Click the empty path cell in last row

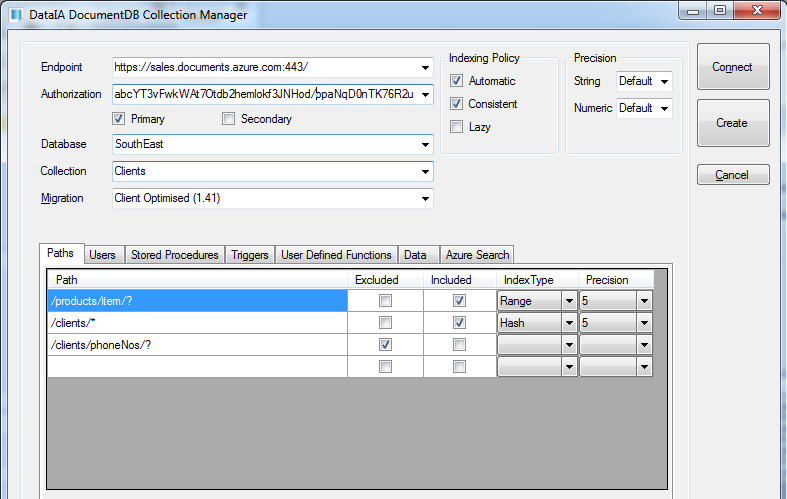pyautogui.click(x=197, y=367)
